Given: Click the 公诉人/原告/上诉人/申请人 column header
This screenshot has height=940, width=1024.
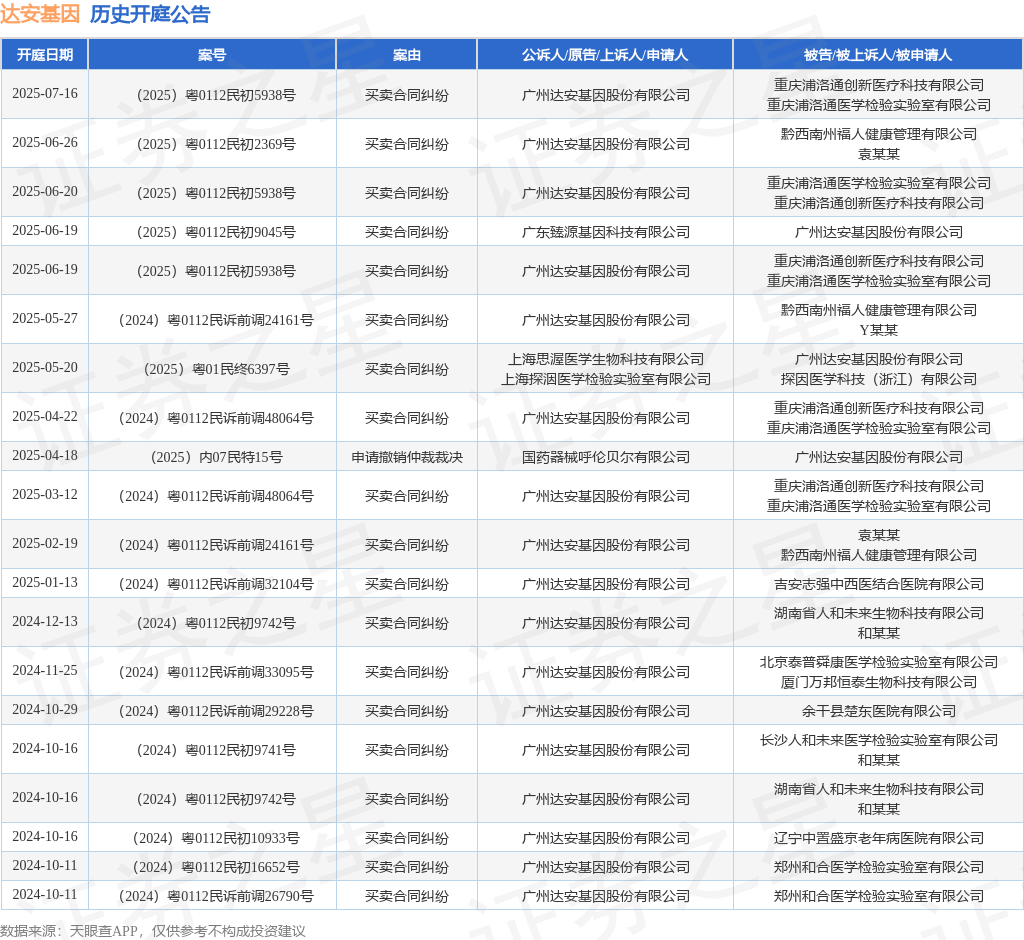Looking at the screenshot, I should tap(605, 55).
